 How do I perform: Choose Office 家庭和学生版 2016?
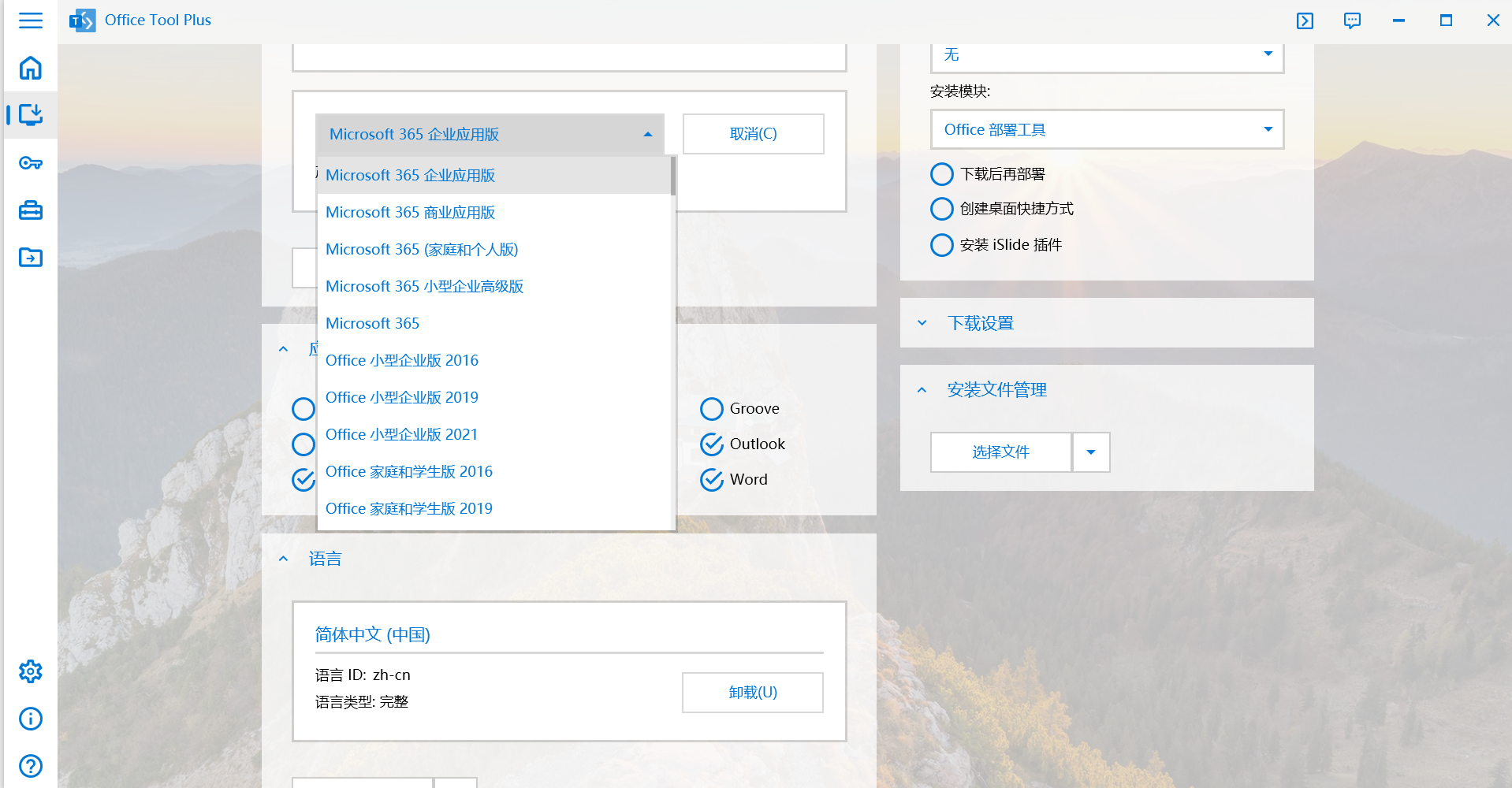click(x=494, y=471)
